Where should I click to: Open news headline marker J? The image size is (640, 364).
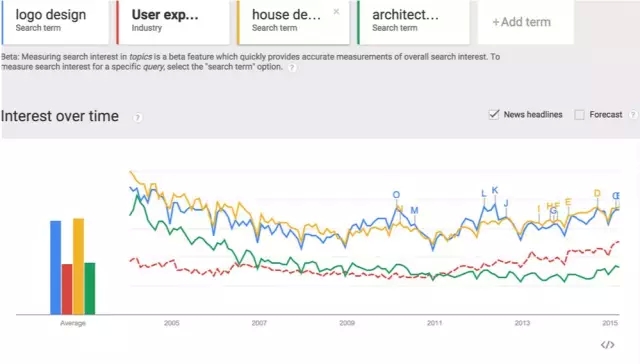(506, 203)
